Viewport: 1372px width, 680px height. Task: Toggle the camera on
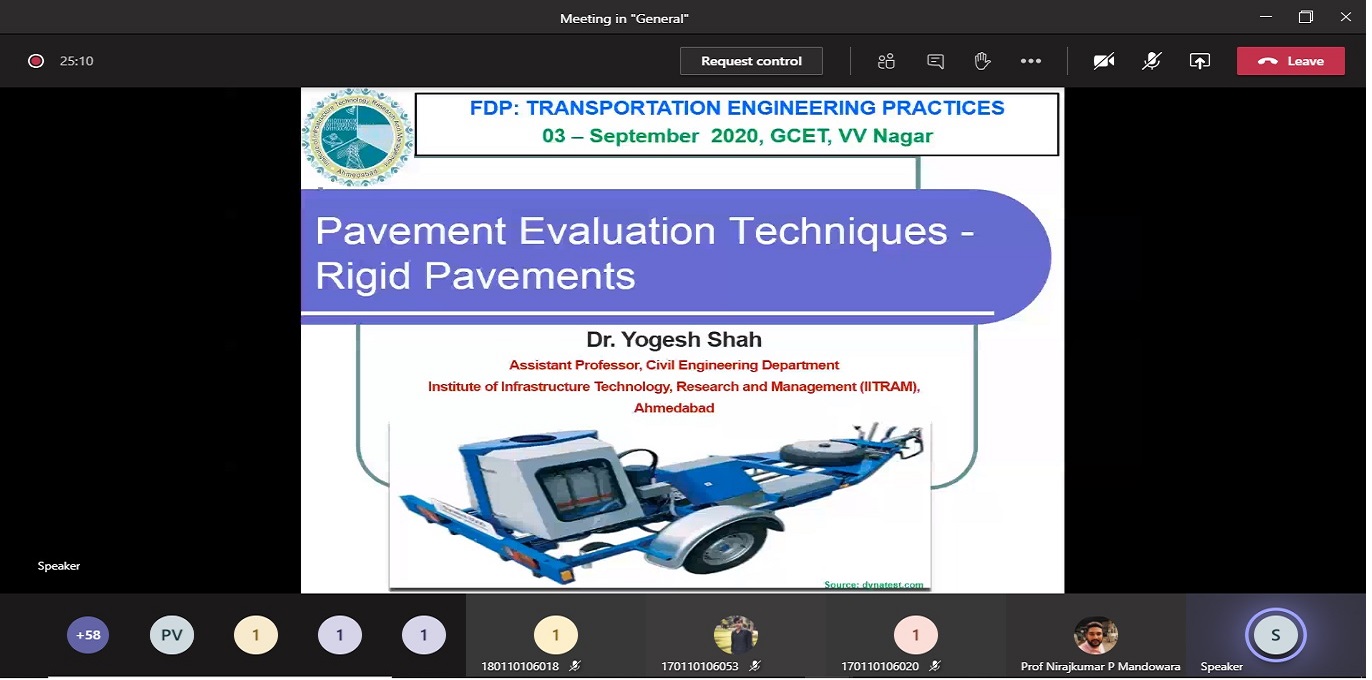[1104, 61]
